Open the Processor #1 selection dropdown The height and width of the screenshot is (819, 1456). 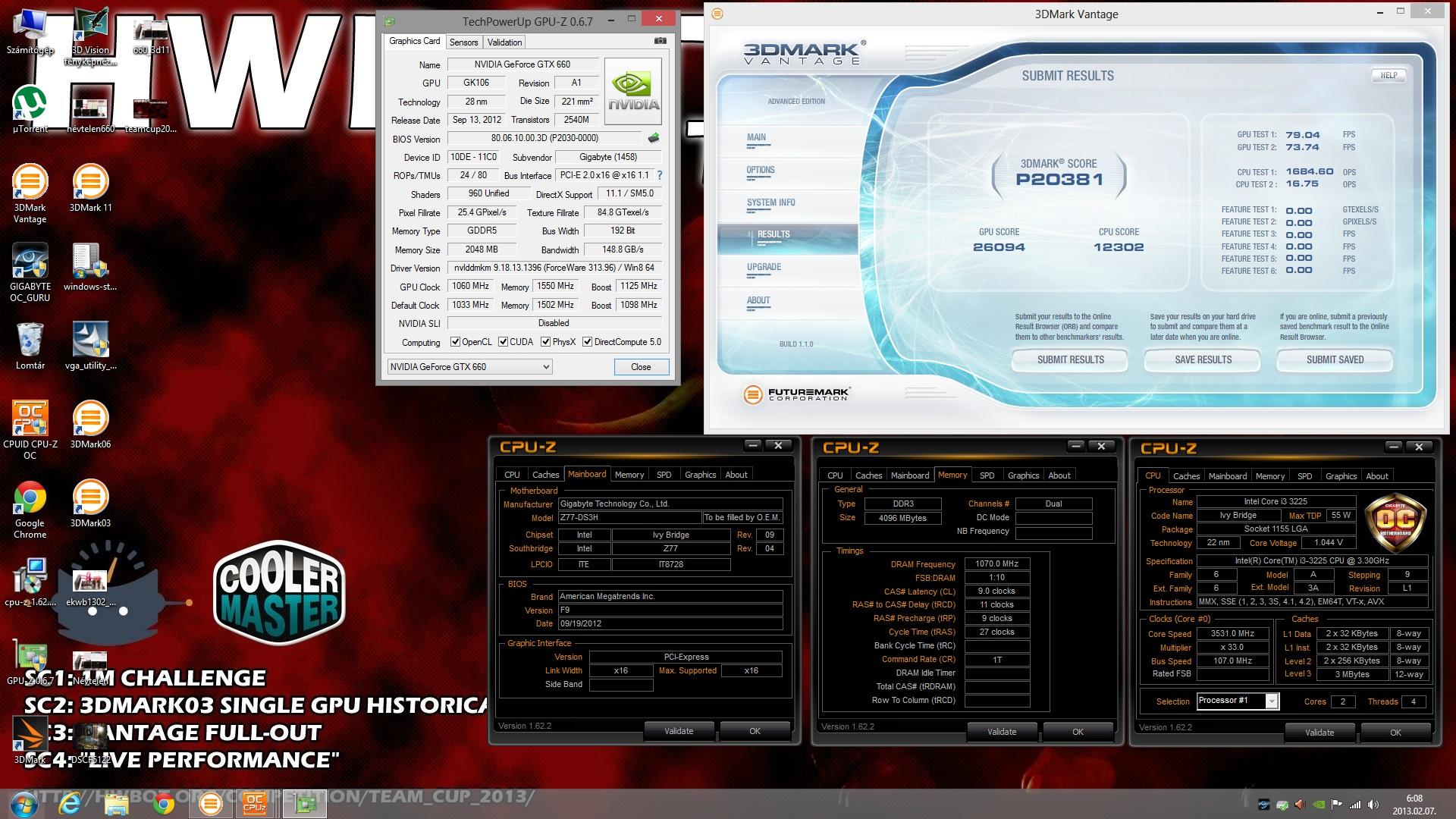coord(1238,701)
